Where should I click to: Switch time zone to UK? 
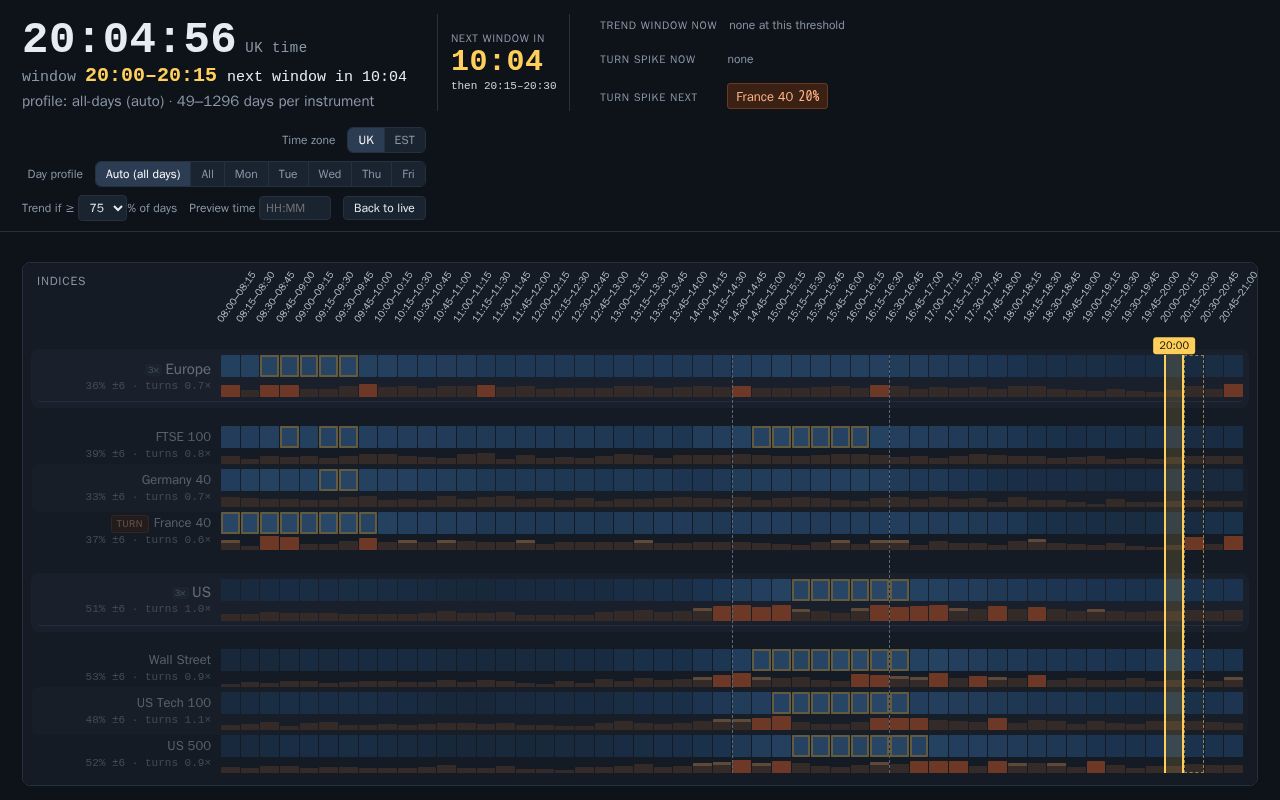366,140
